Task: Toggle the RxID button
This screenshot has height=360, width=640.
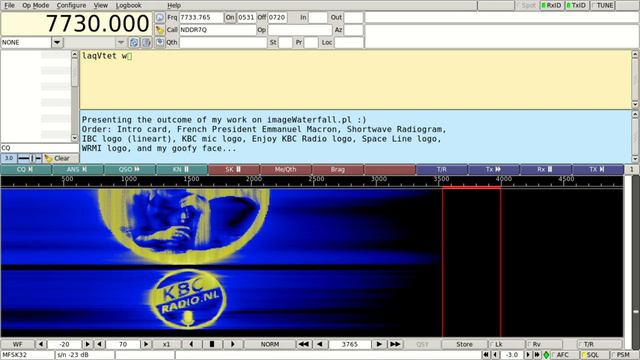Action: coord(551,5)
